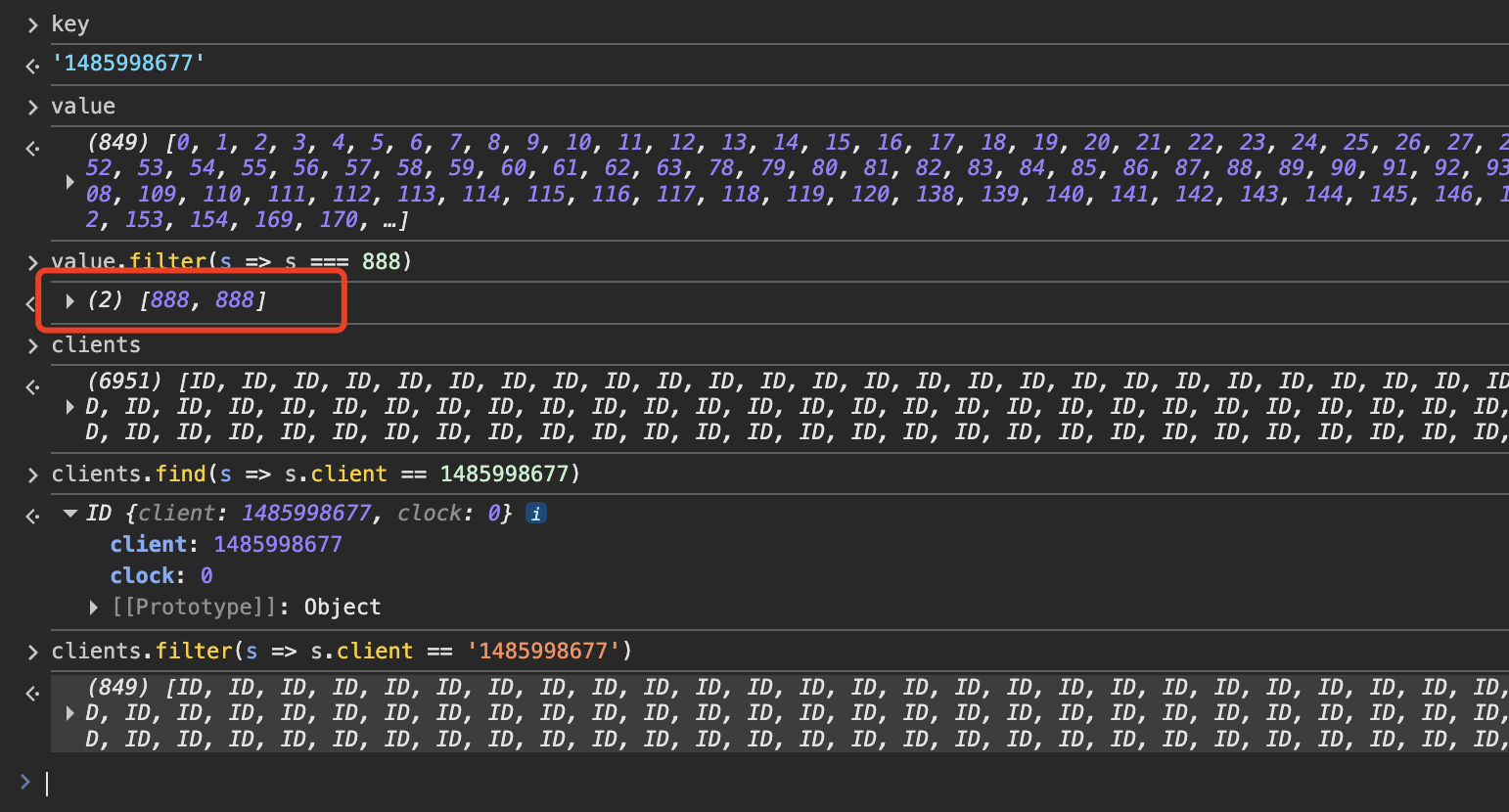Screen dimensions: 1509x812
Task: Collapse the ID {client, clock} object
Action: (69, 514)
